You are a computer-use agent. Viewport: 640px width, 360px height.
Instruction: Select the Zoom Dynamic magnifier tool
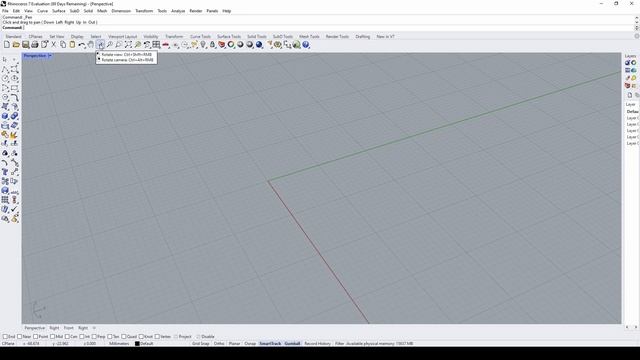click(x=109, y=45)
